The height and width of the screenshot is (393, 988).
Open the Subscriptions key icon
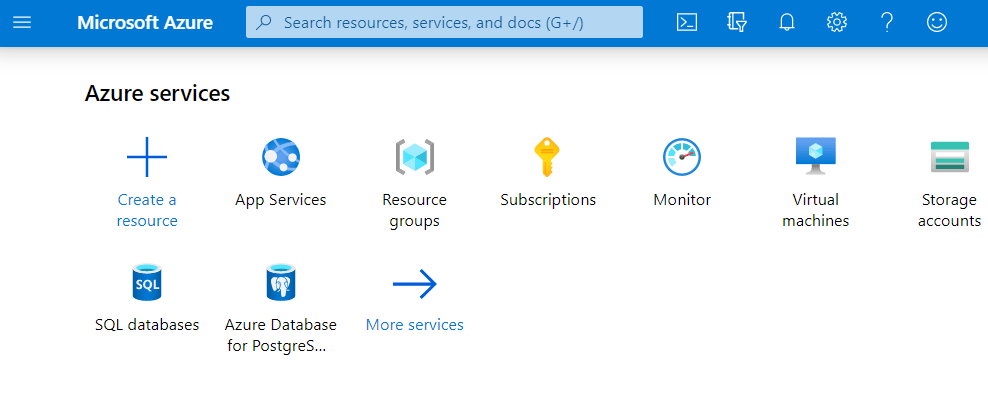point(548,157)
